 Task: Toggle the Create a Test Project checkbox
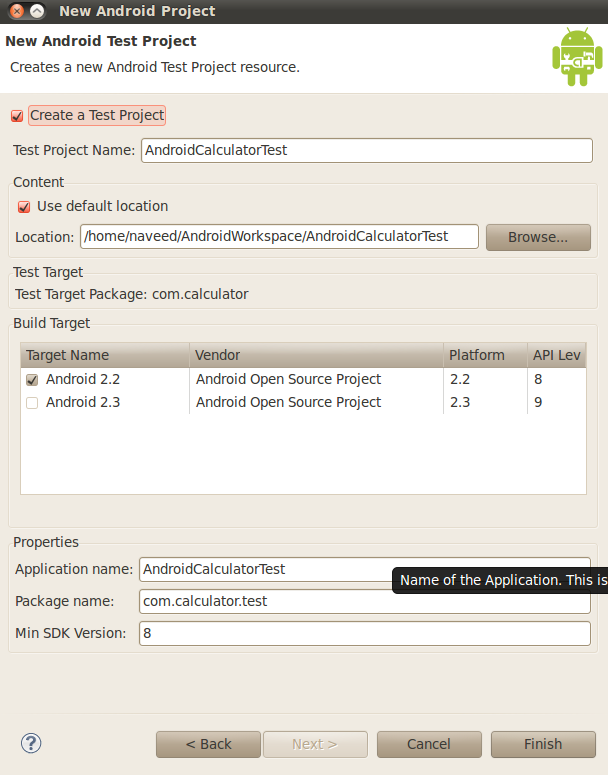pos(17,116)
